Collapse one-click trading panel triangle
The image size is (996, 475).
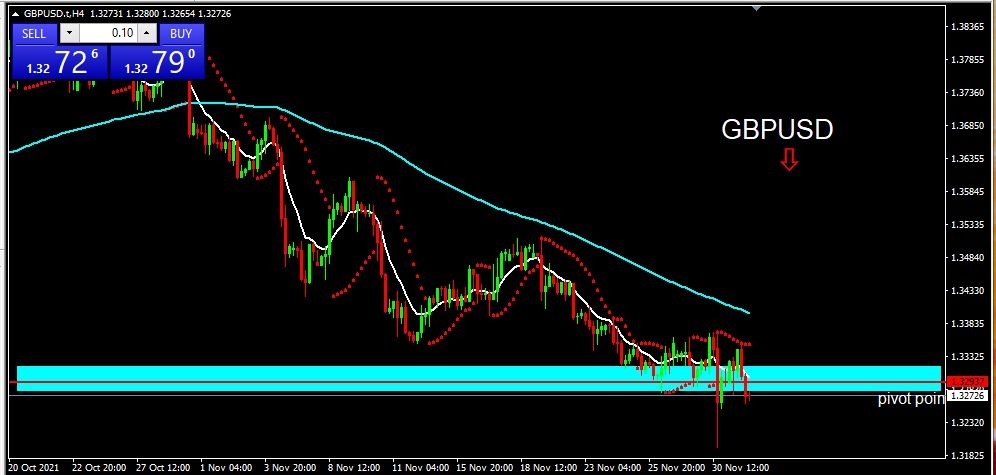(x=16, y=12)
